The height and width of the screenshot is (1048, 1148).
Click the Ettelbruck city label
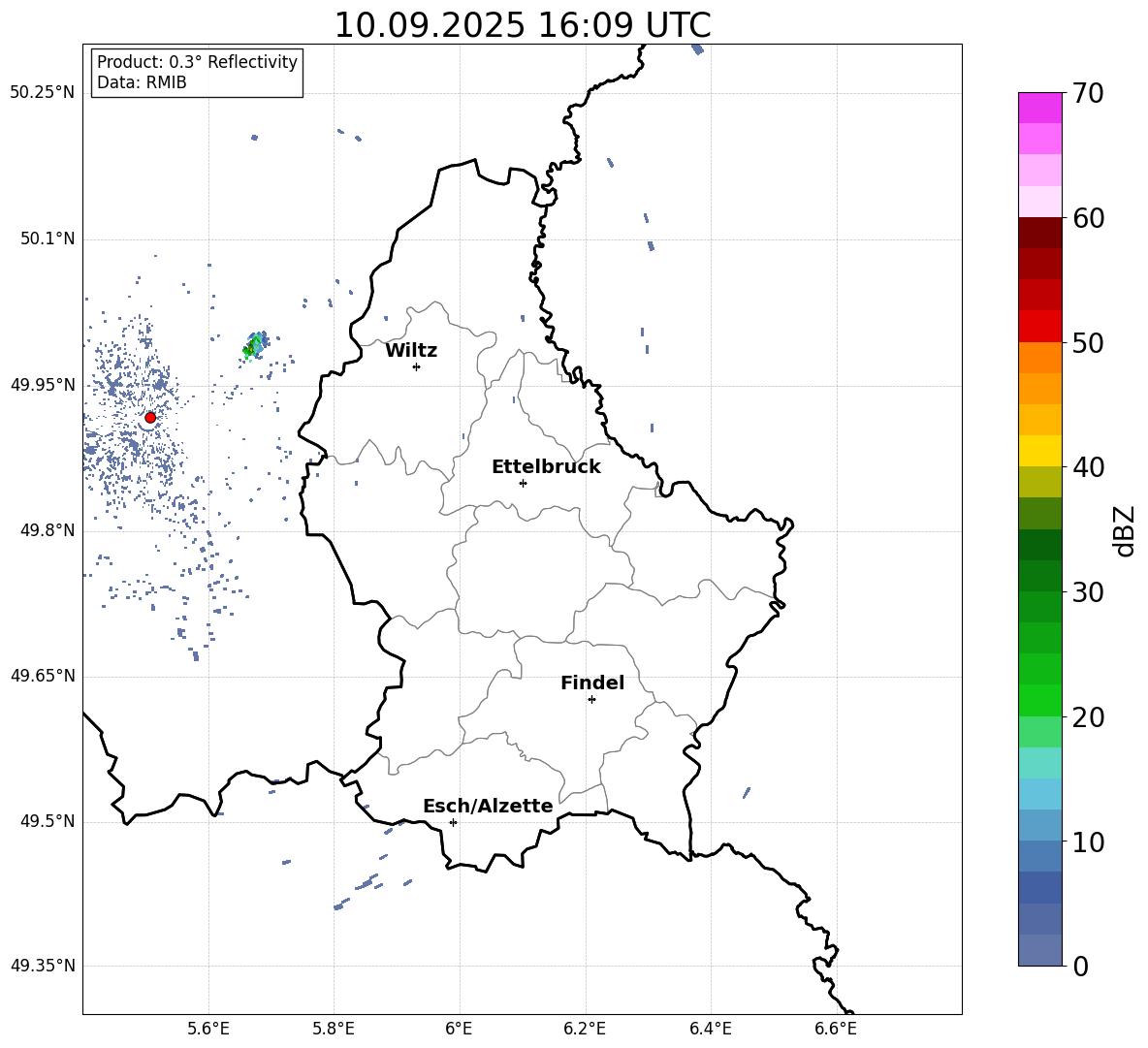546,467
